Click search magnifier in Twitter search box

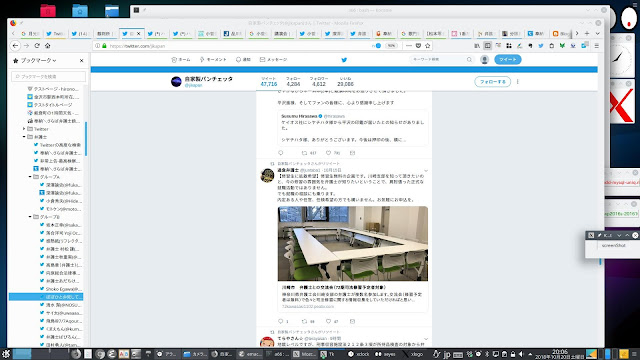coord(469,60)
